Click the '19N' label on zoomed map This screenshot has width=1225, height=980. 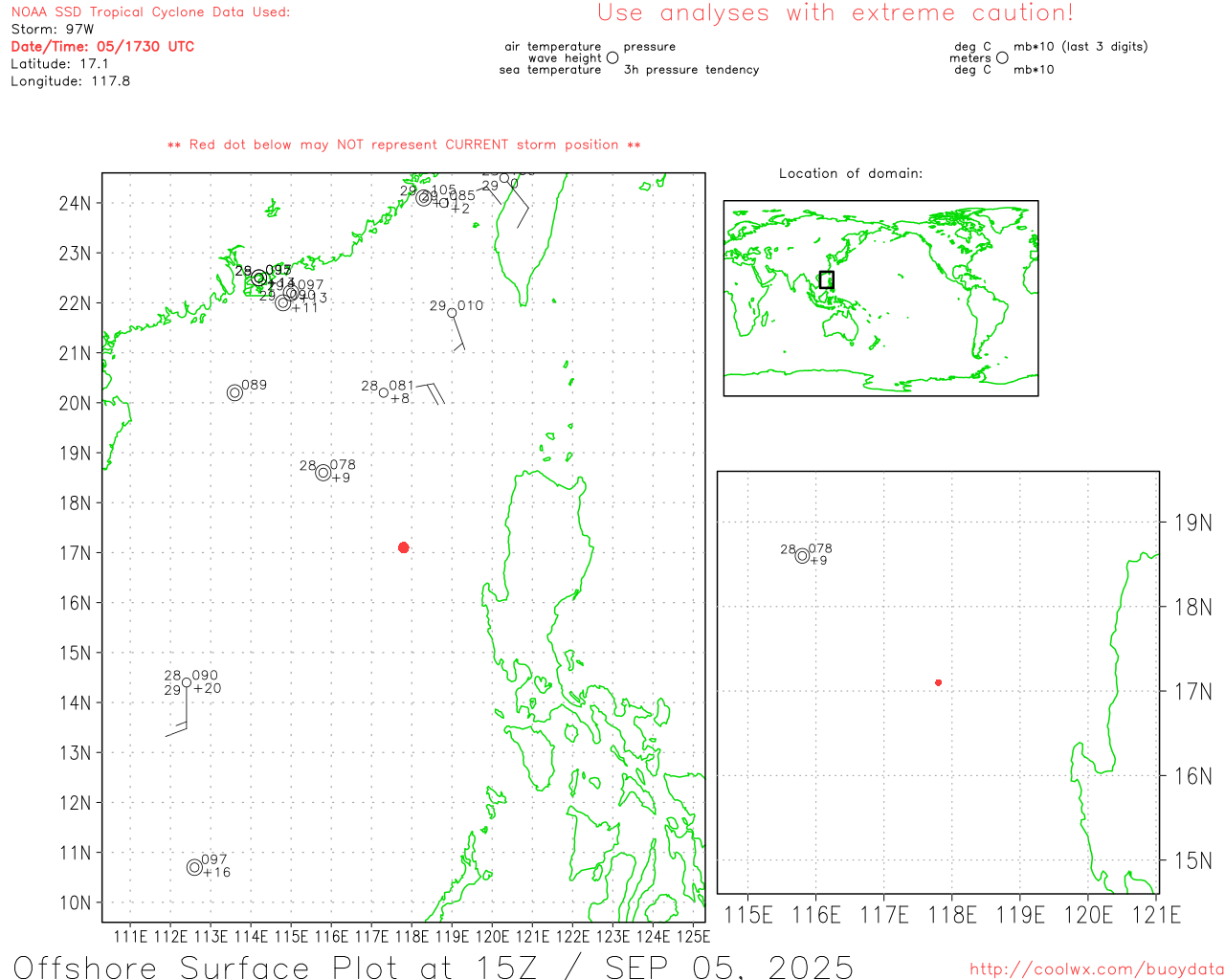(1192, 523)
